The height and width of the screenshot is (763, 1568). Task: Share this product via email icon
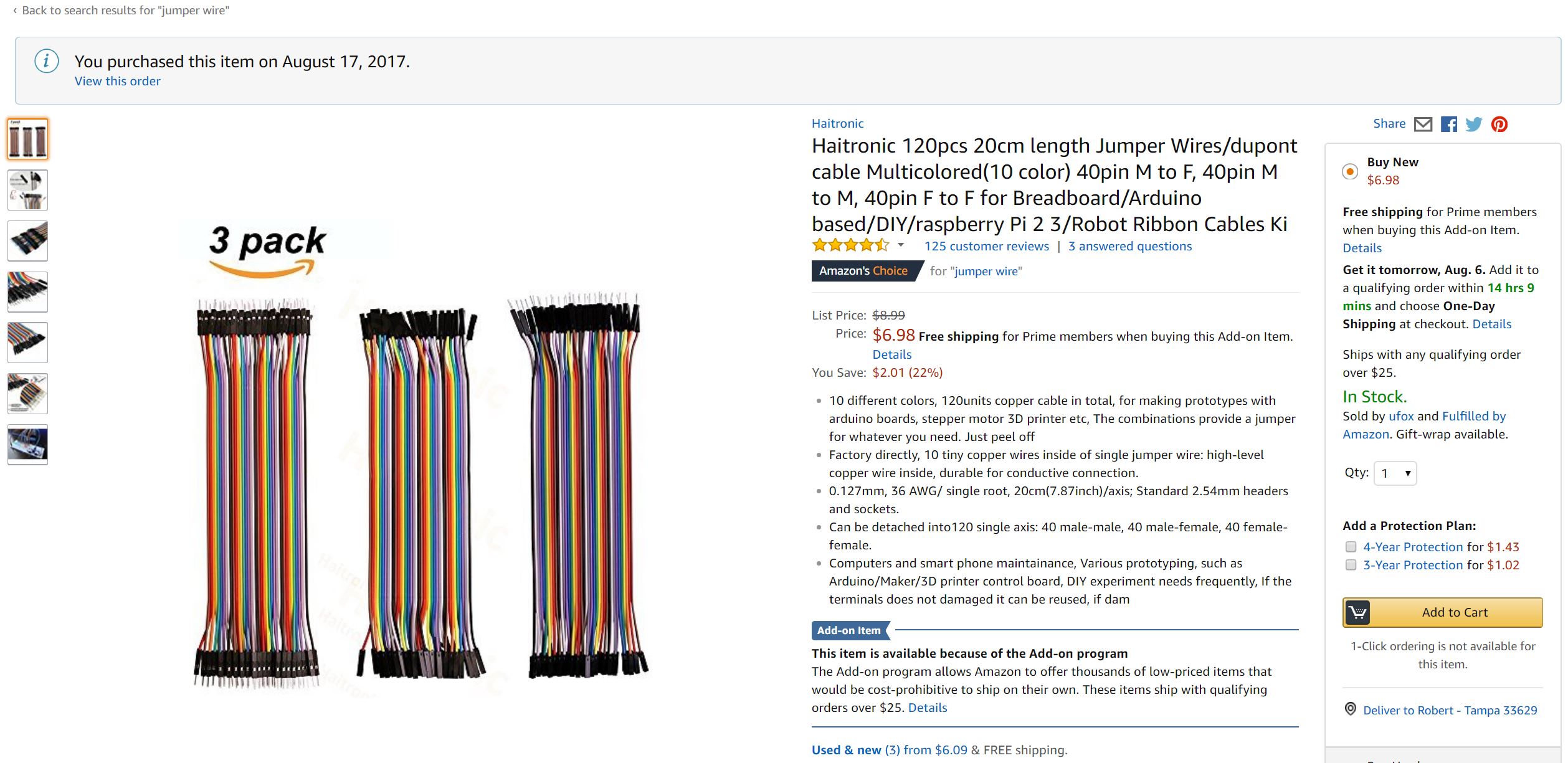point(1423,125)
